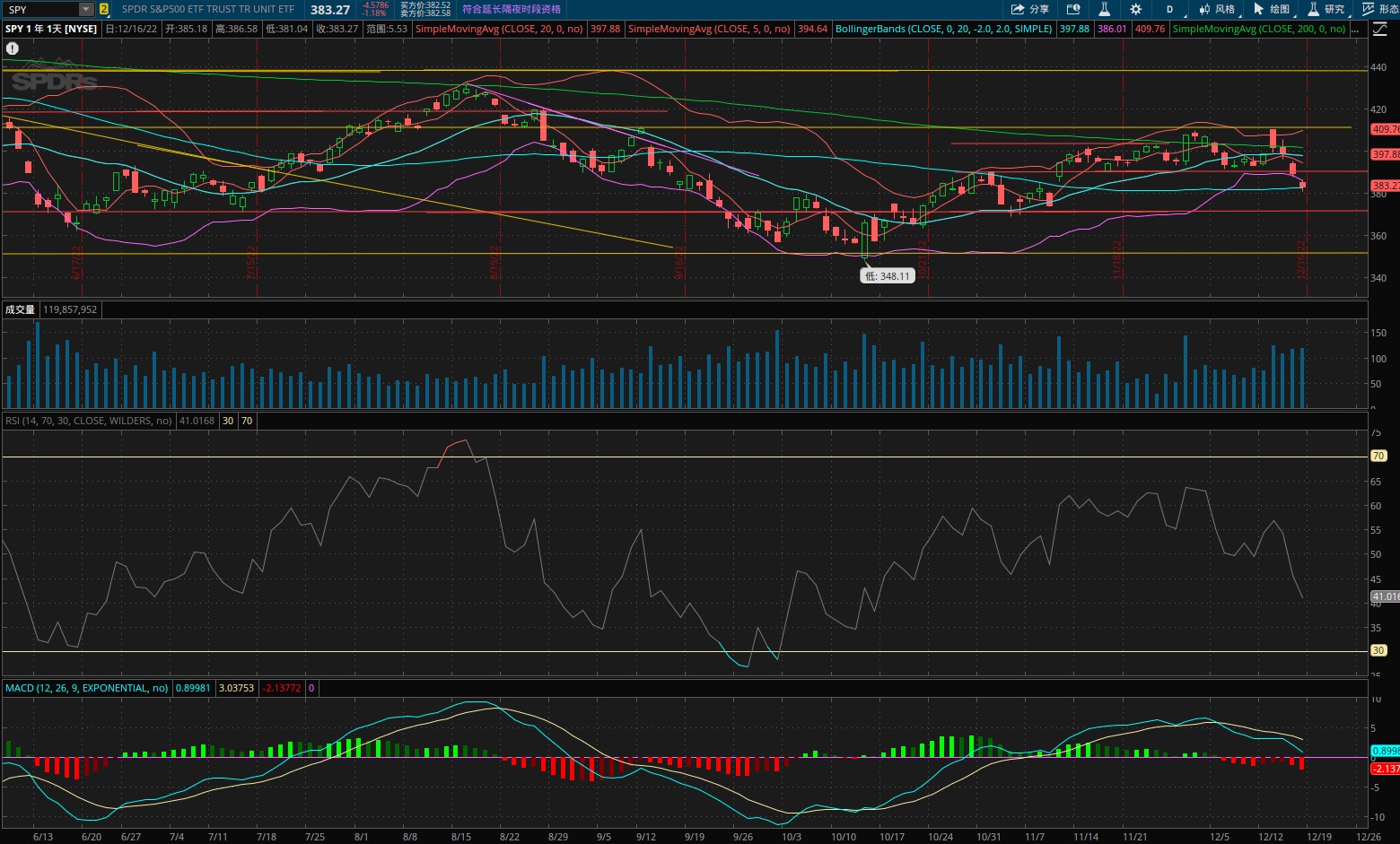Viewport: 1400px width, 844px height.
Task: Click the SPY 1 年 1天 [NYSE] label
Action: (x=51, y=29)
